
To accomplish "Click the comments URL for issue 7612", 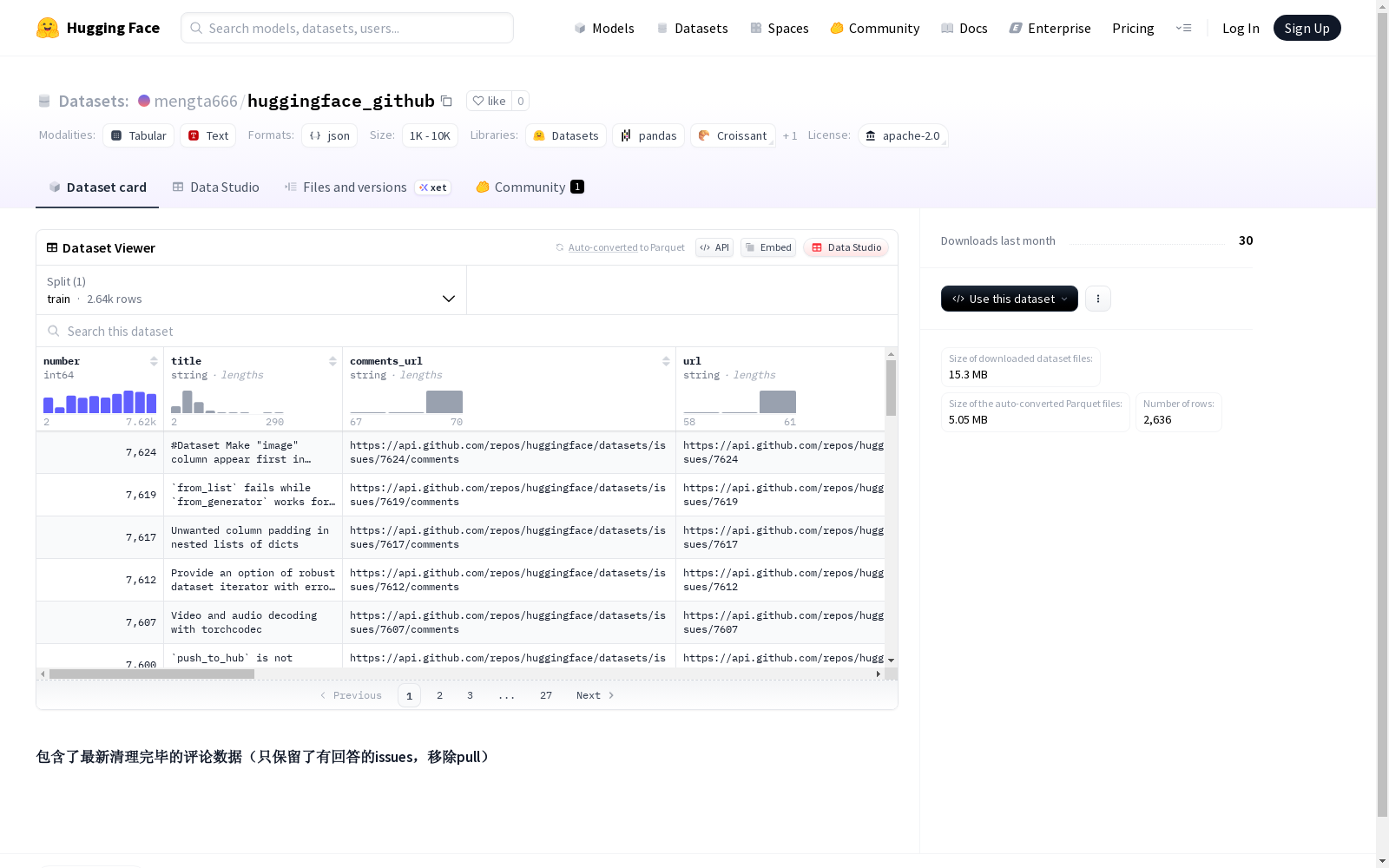I will coord(508,580).
